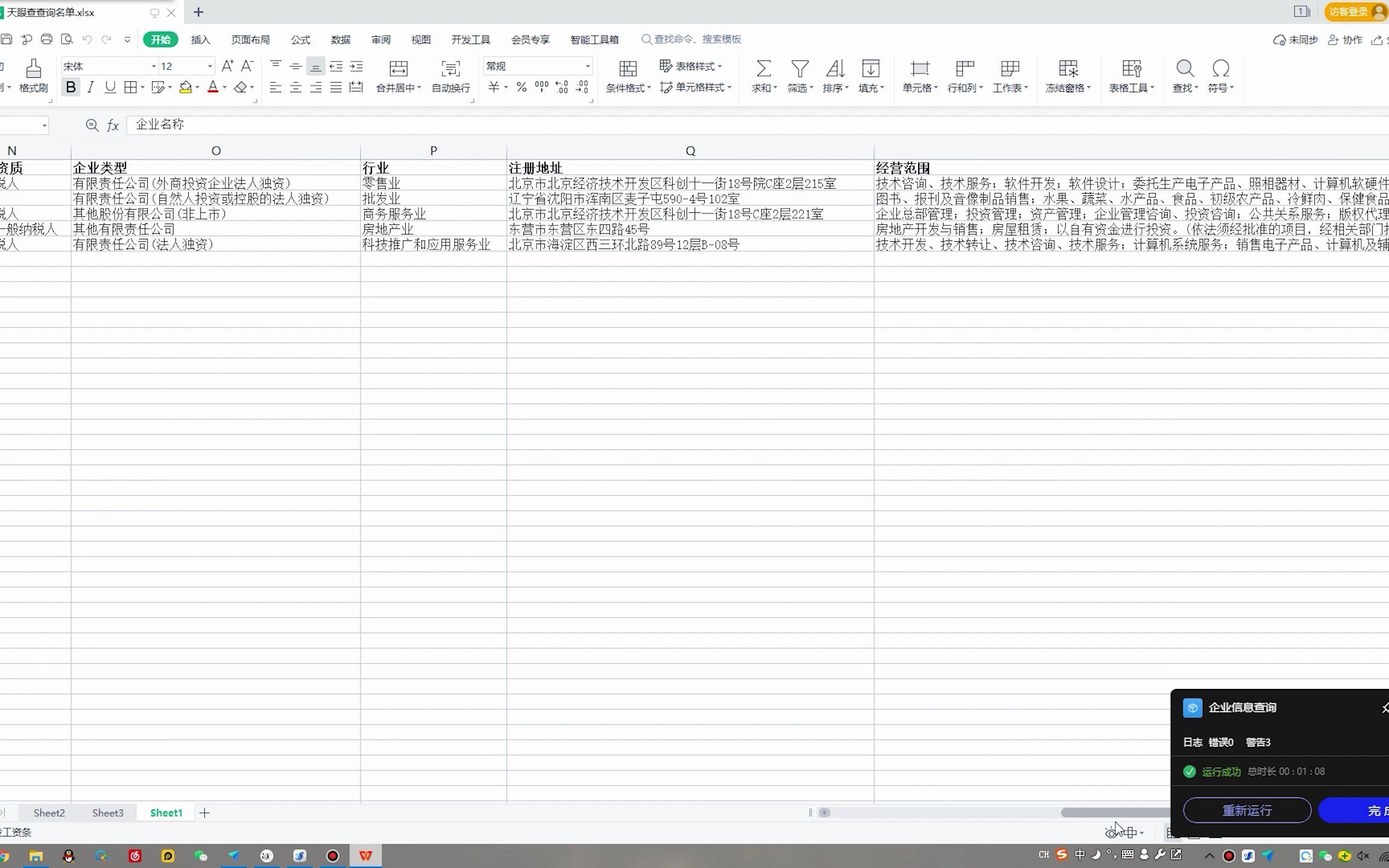
Task: Click the Conditional Formatting (条件格式) icon
Action: (628, 69)
